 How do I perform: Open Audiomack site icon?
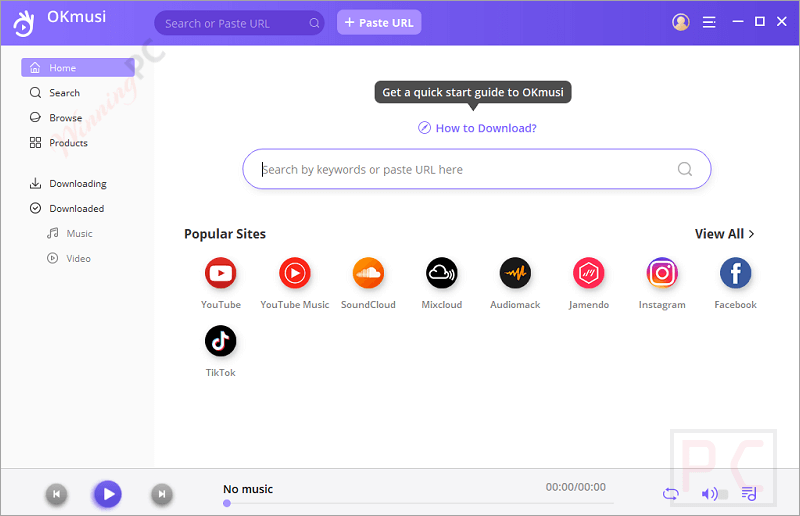coord(515,273)
